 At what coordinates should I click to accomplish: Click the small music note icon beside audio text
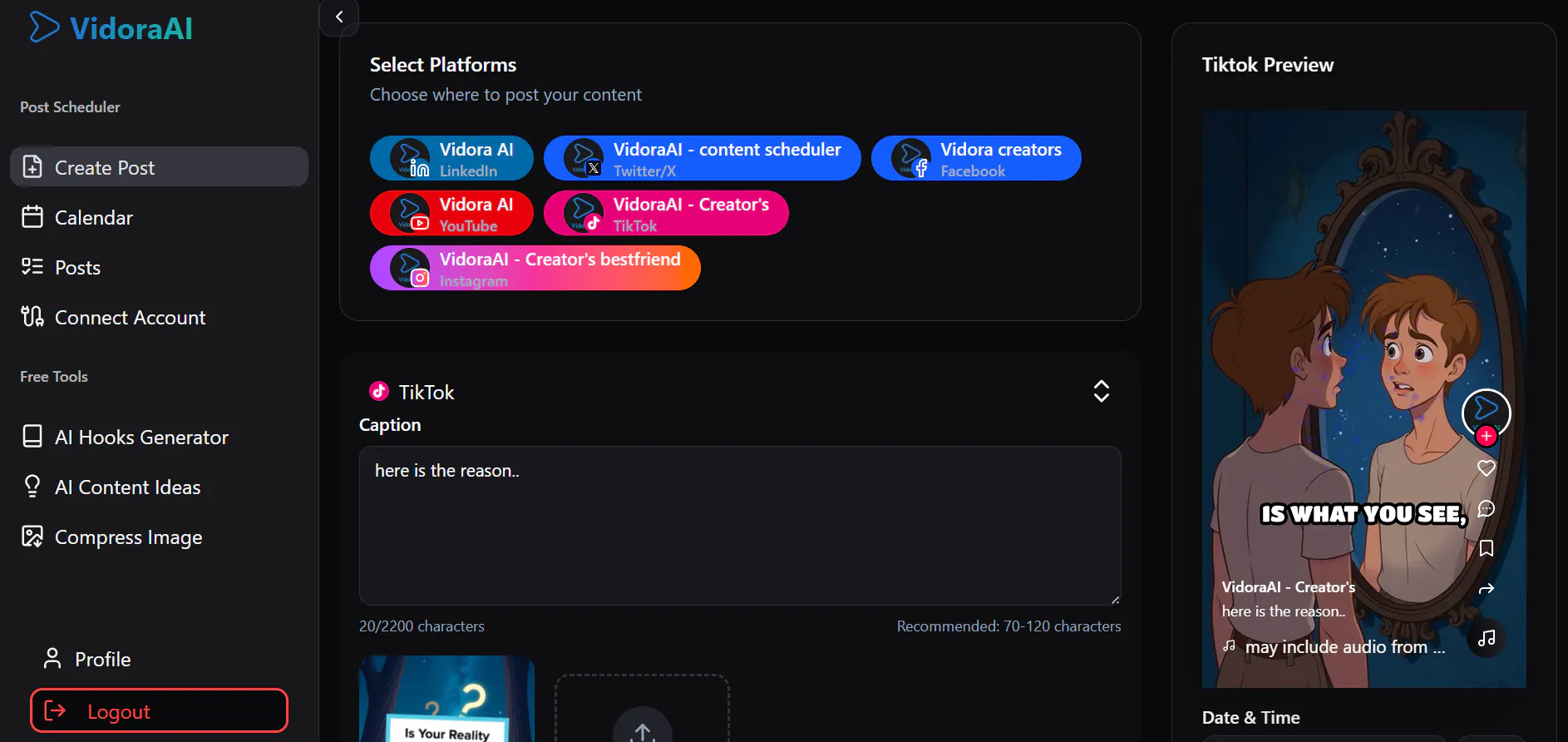point(1230,646)
